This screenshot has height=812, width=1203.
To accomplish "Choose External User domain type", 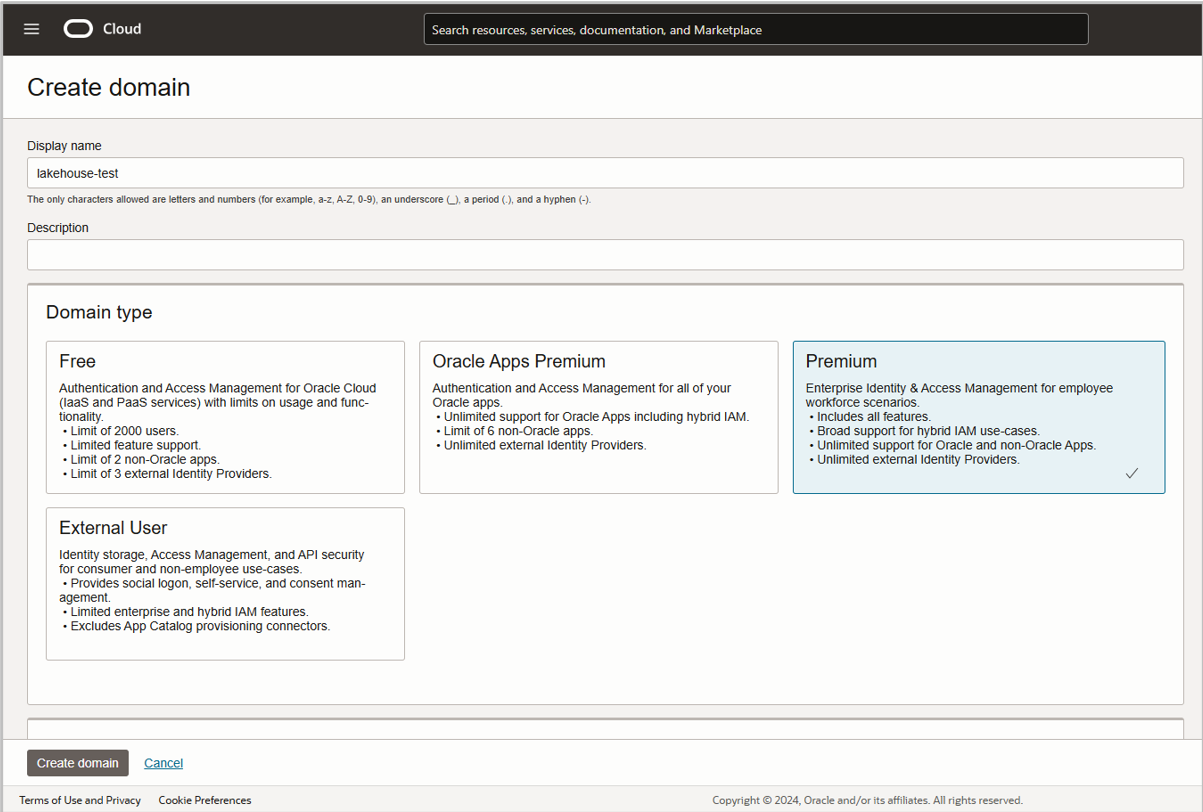I will click(225, 583).
